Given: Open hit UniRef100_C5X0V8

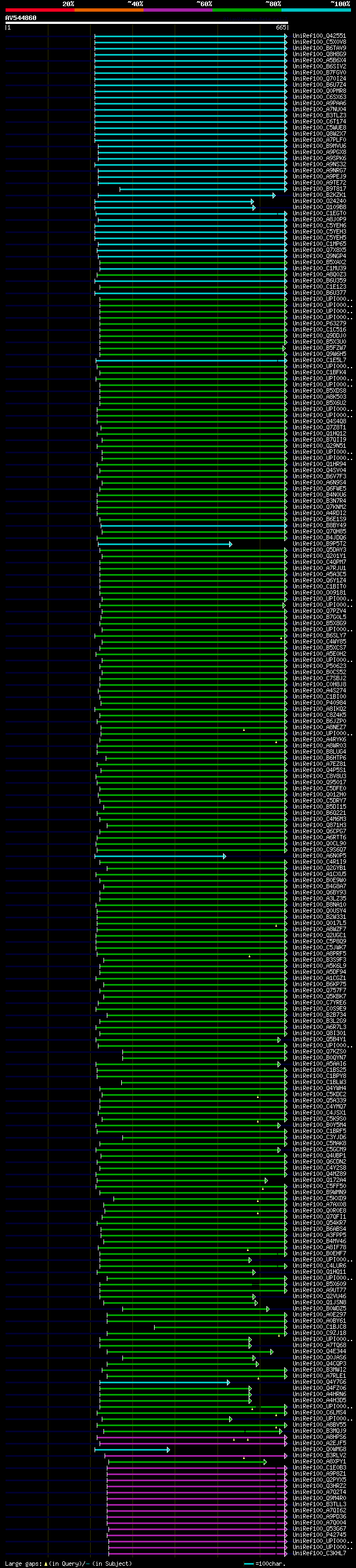Looking at the screenshot, I should pyautogui.click(x=319, y=42).
